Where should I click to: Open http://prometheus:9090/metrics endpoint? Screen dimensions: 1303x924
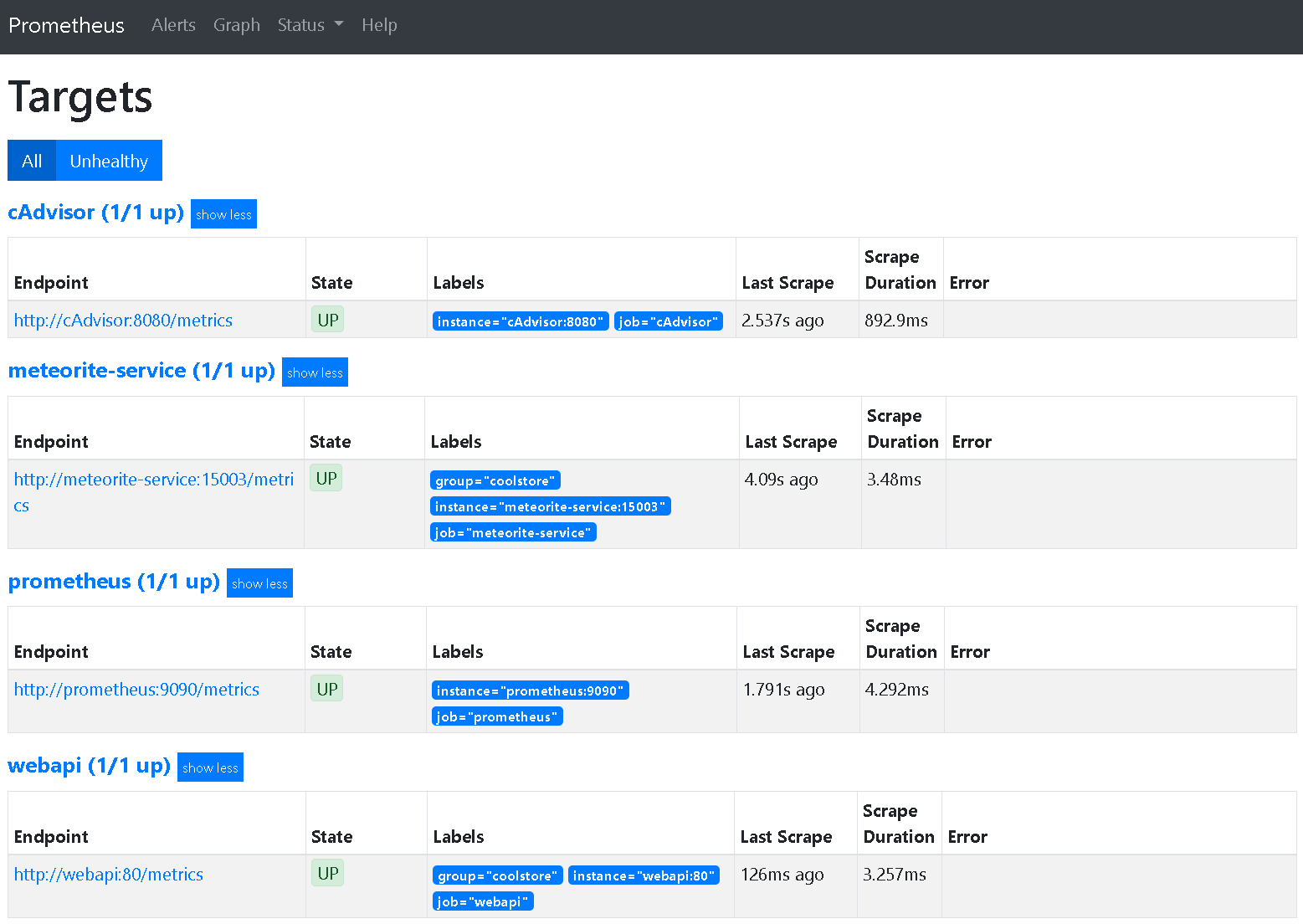tap(136, 690)
